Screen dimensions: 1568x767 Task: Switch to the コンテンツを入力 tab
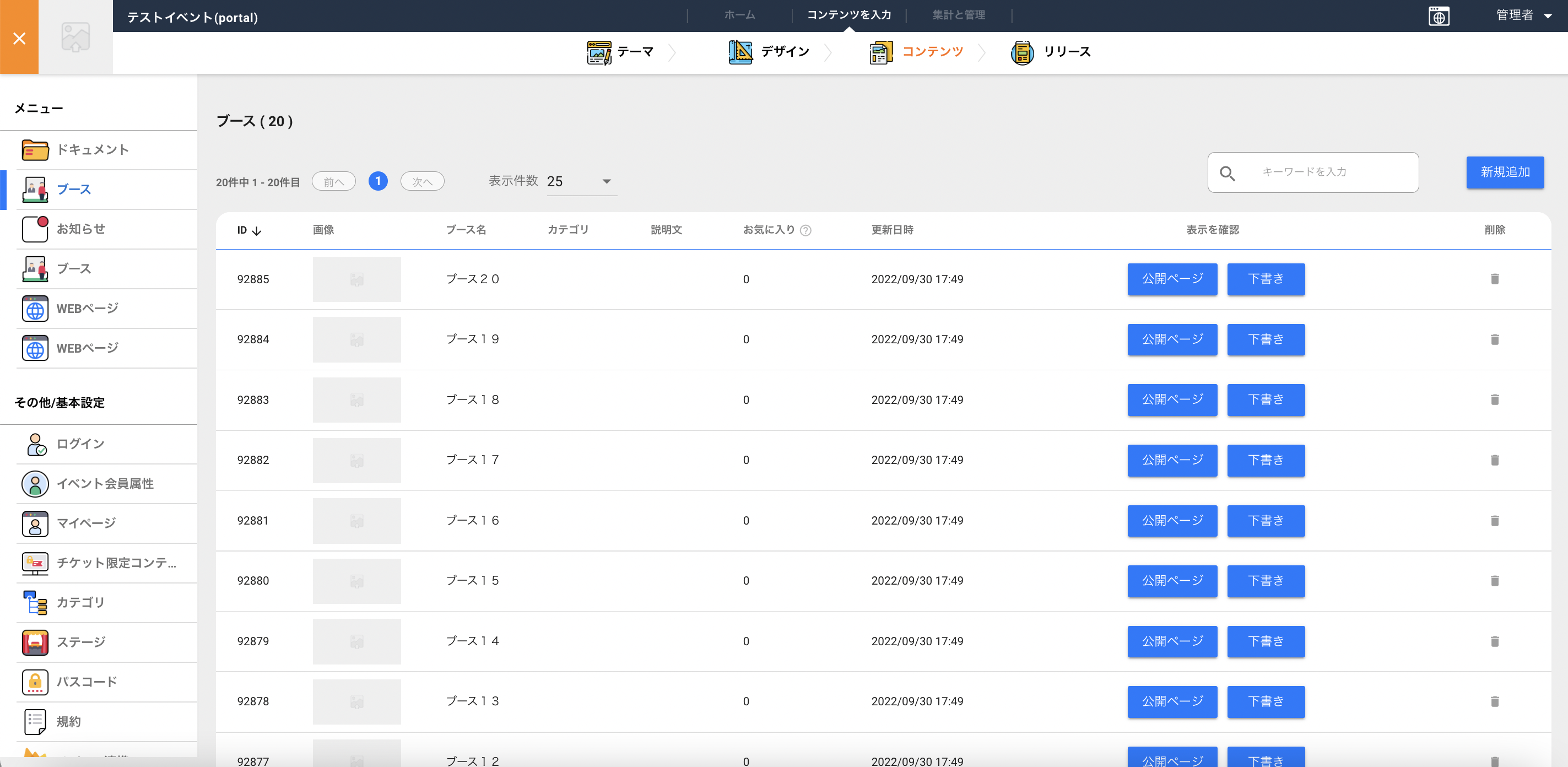click(849, 15)
